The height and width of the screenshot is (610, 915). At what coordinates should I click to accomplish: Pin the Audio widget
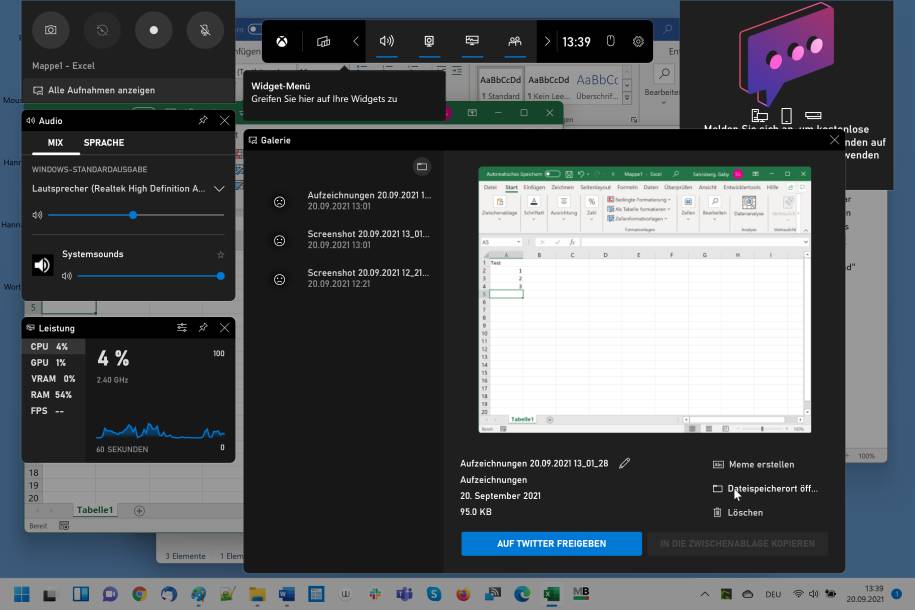point(203,120)
